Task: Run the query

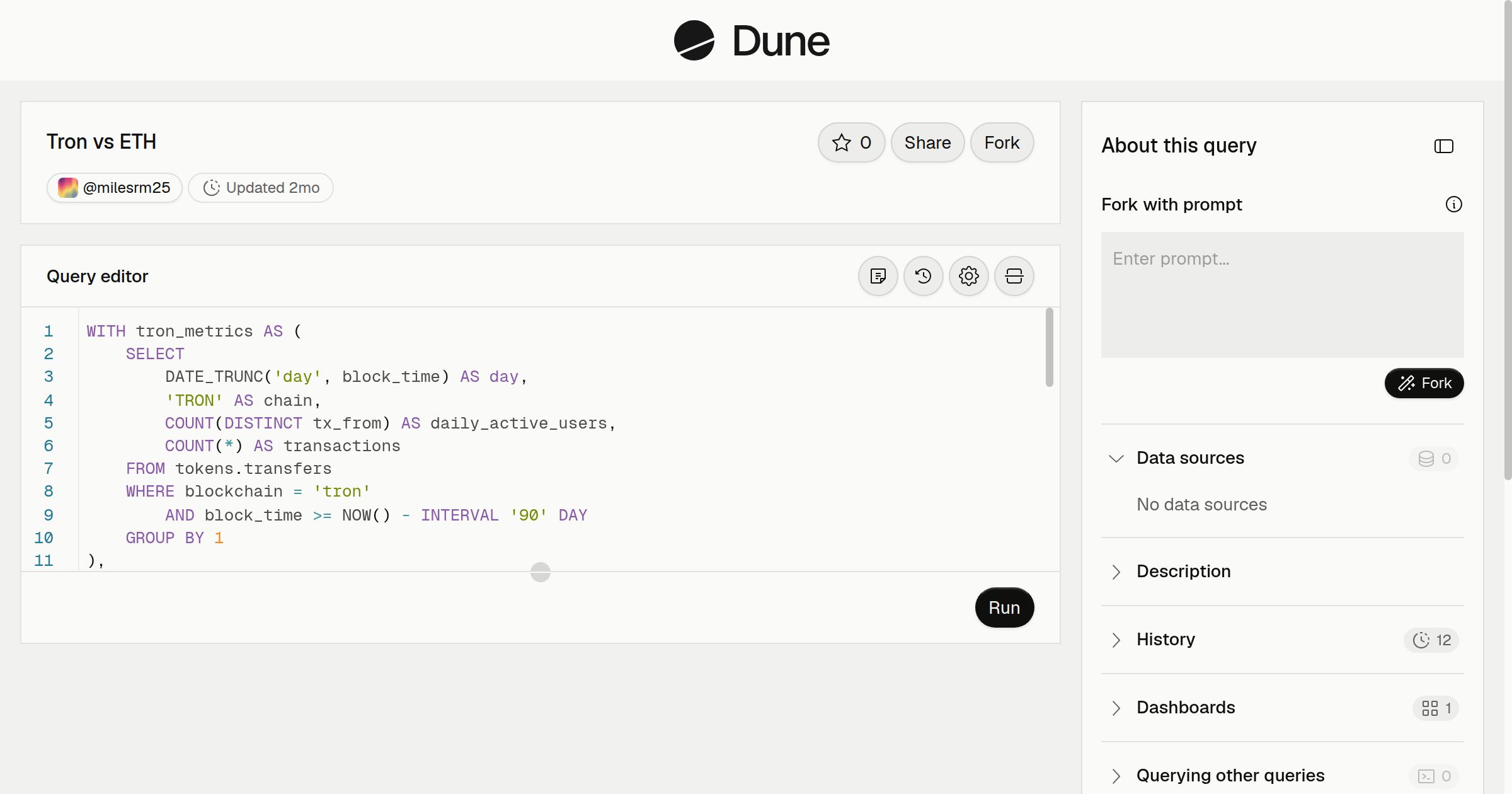Action: coord(1004,607)
